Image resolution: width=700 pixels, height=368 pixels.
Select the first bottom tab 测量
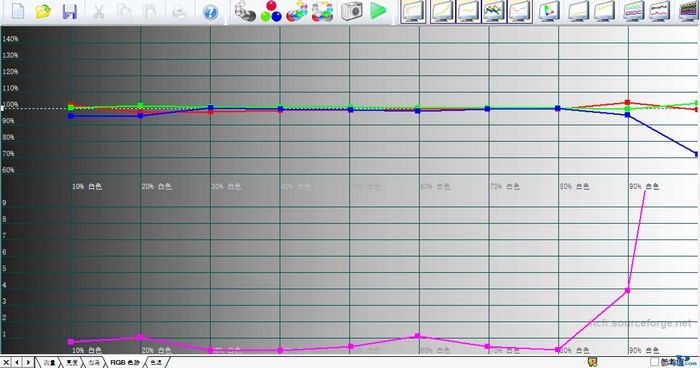point(49,362)
